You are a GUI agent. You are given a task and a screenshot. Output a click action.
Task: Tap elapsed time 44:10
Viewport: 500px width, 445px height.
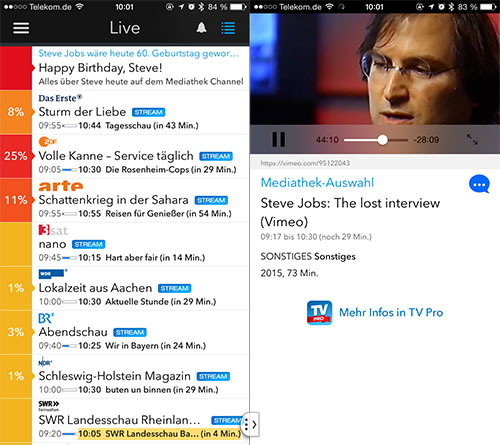click(327, 140)
